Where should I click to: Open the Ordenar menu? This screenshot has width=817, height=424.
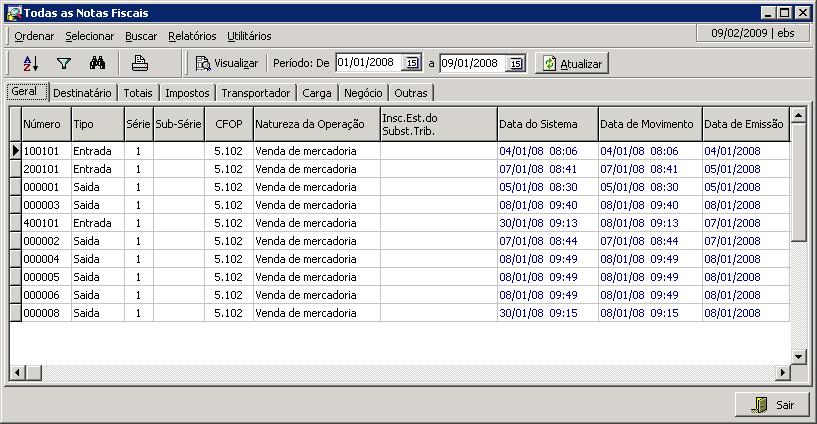click(34, 36)
